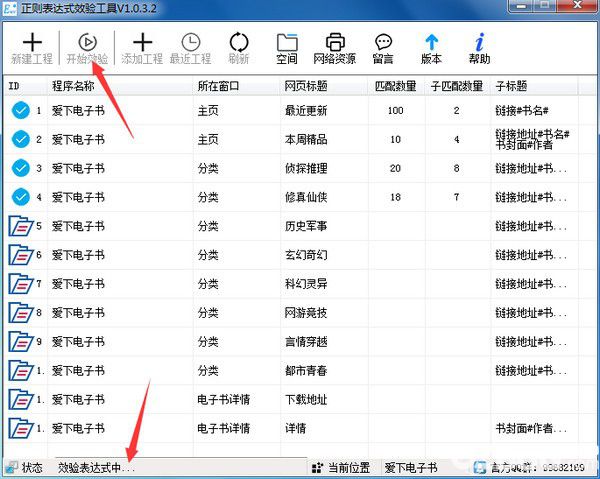This screenshot has width=600, height=479.
Task: Click the 刷新 refresh icon
Action: pos(239,42)
